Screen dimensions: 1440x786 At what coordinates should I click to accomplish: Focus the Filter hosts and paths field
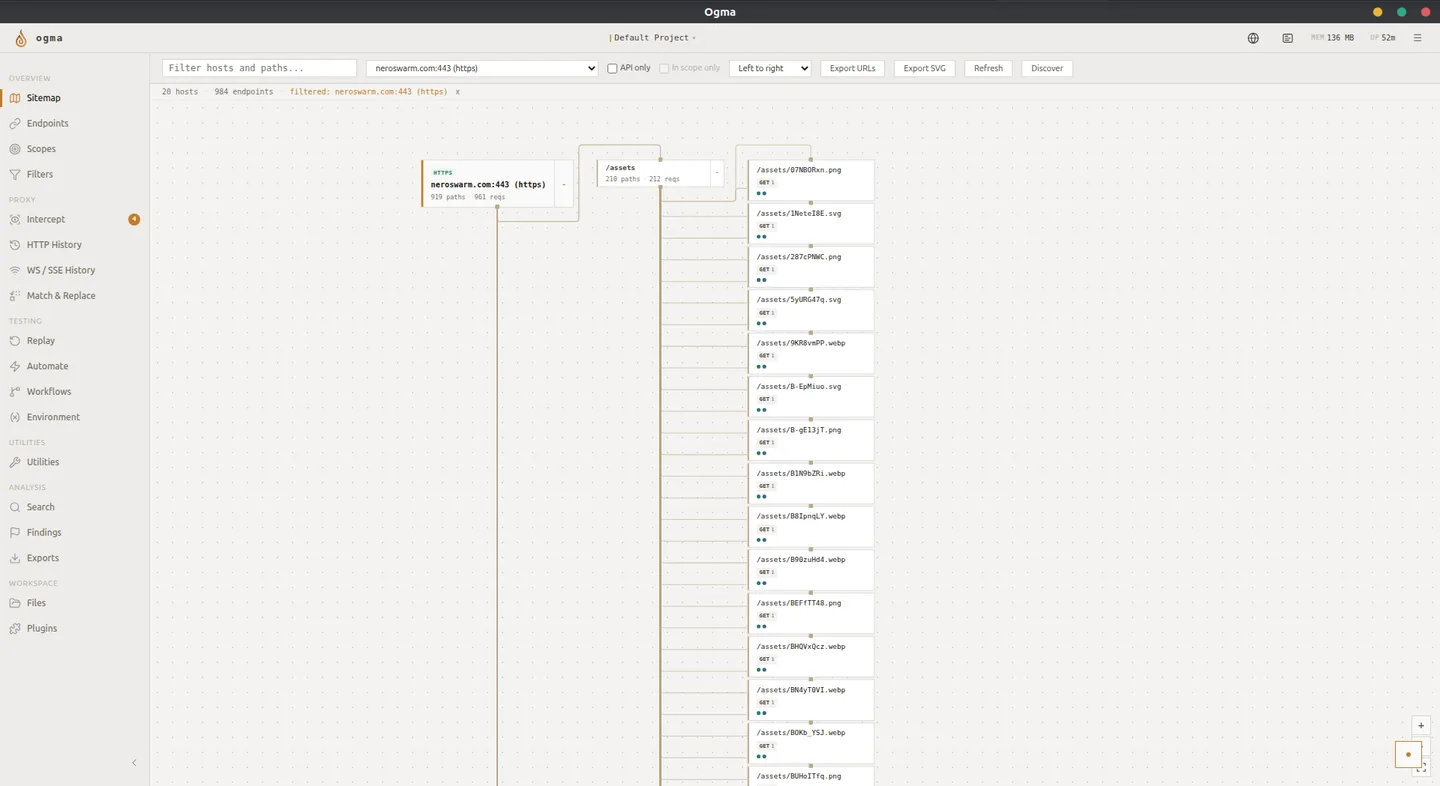[x=260, y=68]
